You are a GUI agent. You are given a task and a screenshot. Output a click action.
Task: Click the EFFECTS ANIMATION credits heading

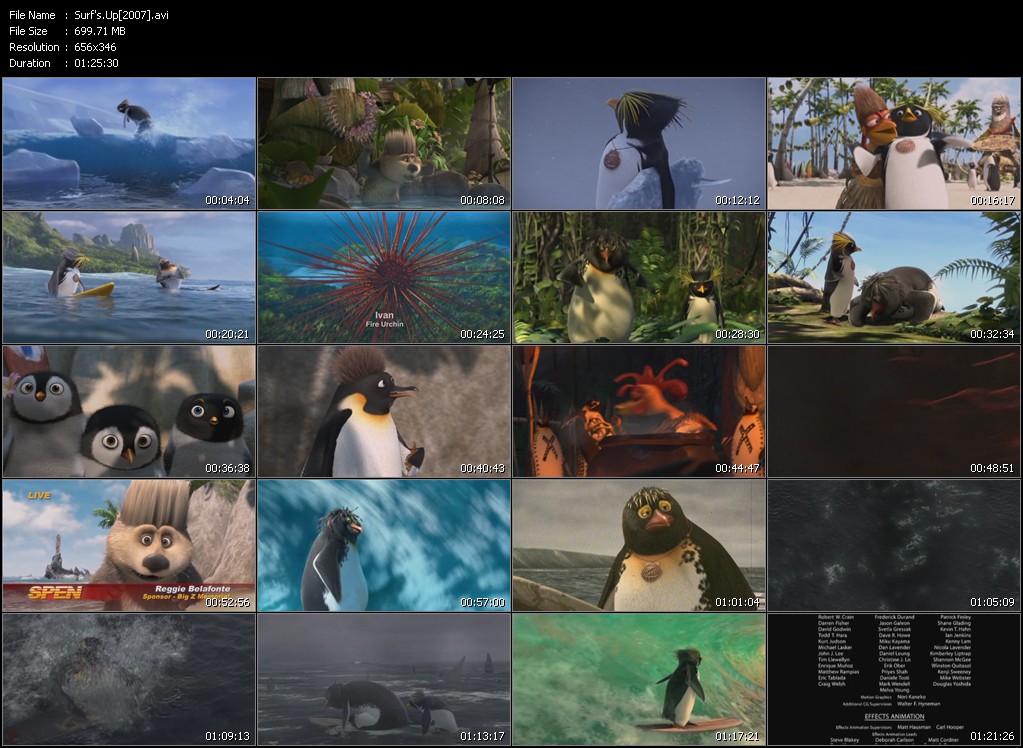pyautogui.click(x=894, y=716)
